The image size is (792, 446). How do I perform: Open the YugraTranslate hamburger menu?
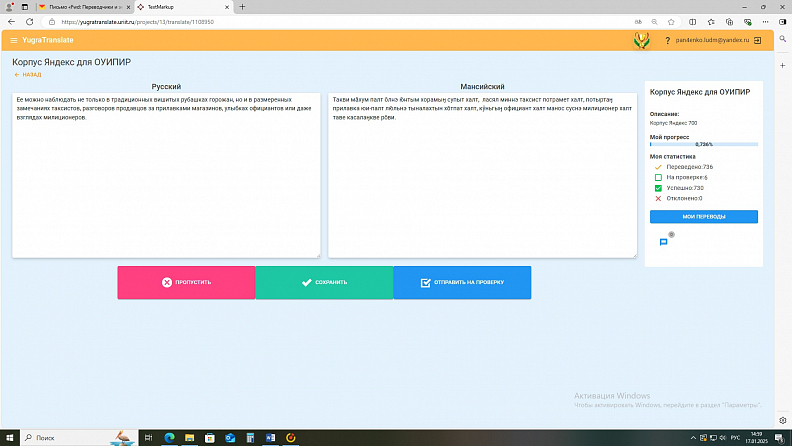tap(14, 40)
